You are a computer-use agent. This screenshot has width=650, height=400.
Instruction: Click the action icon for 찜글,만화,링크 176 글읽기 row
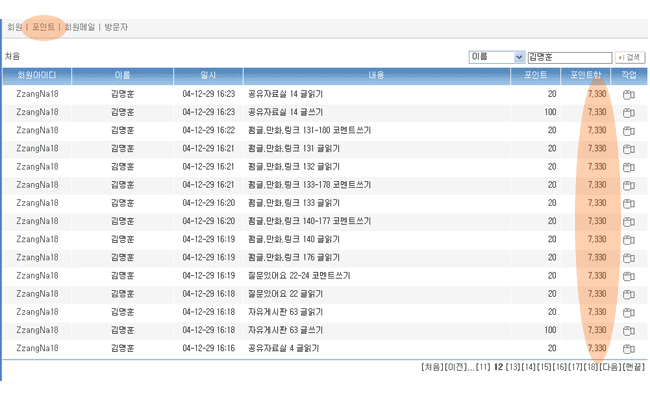tap(629, 258)
